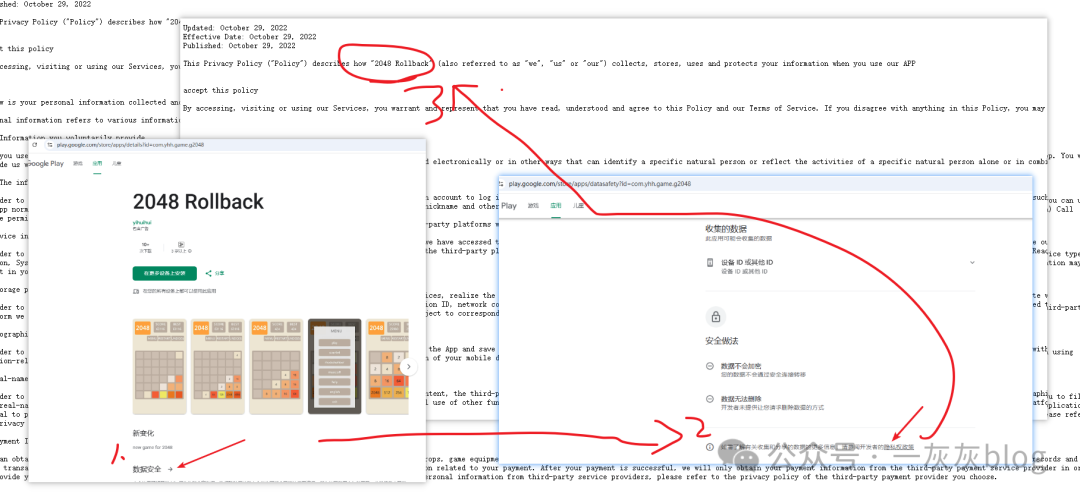
Task: Select the 应用 tab in the left Play window
Action: (x=97, y=162)
